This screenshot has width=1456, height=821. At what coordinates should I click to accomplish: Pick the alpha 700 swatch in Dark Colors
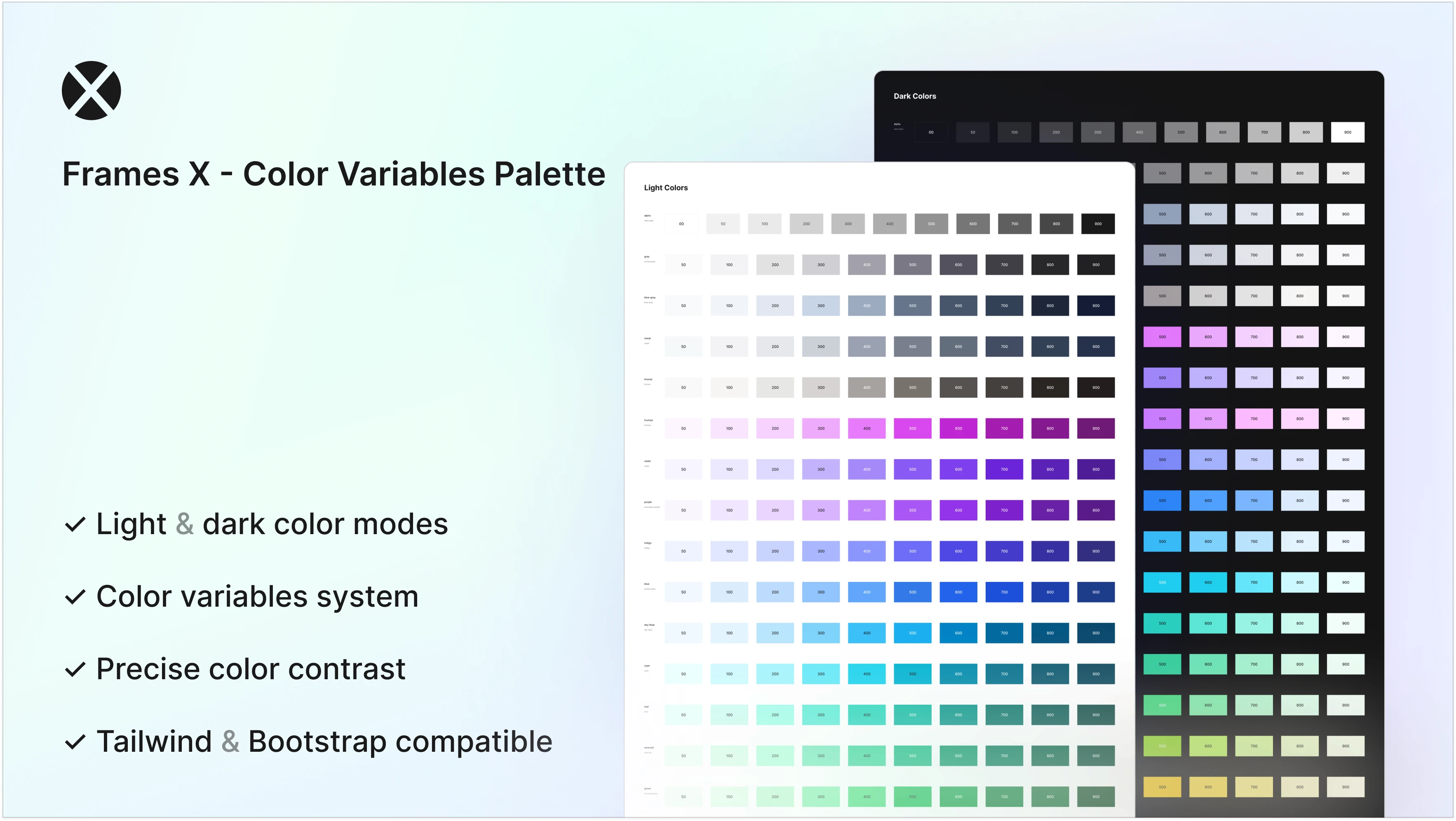click(1264, 132)
